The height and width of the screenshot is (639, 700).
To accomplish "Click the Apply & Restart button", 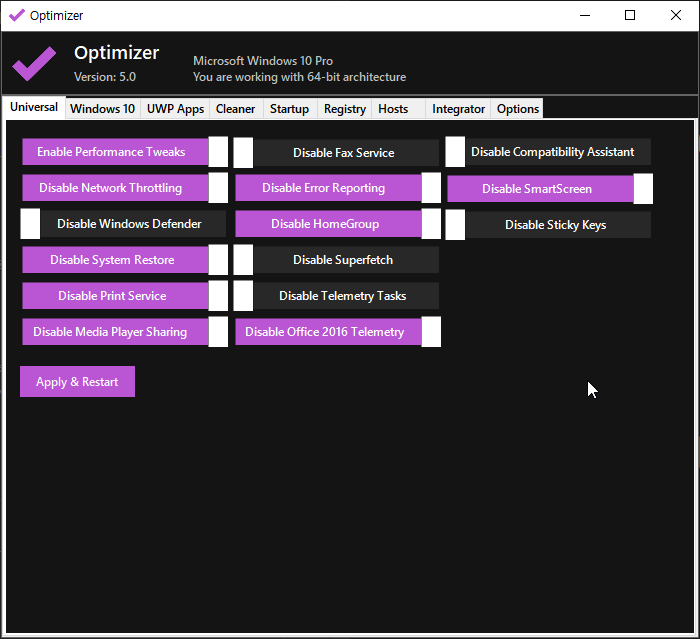I will click(77, 382).
